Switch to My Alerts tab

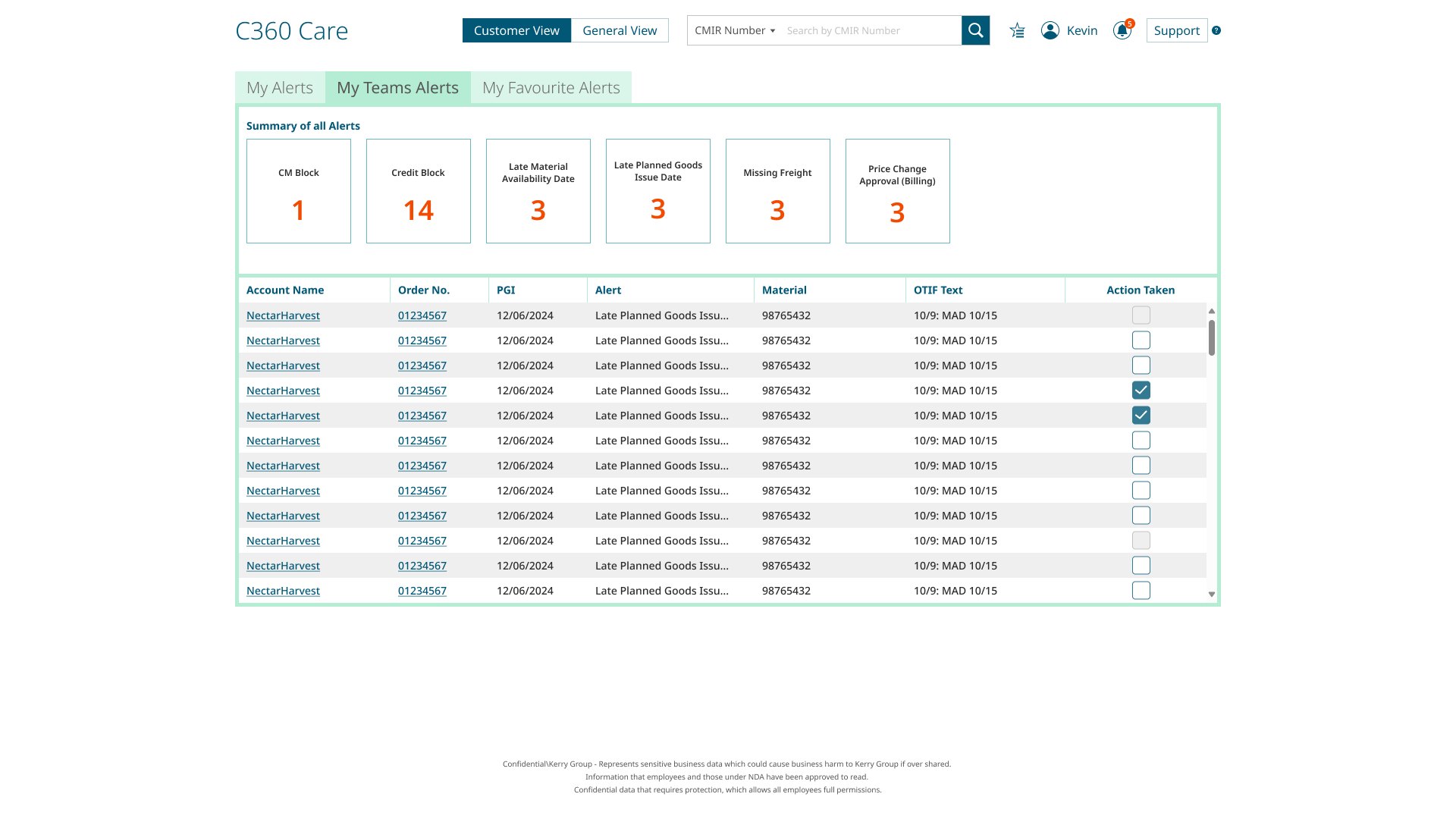tap(280, 88)
